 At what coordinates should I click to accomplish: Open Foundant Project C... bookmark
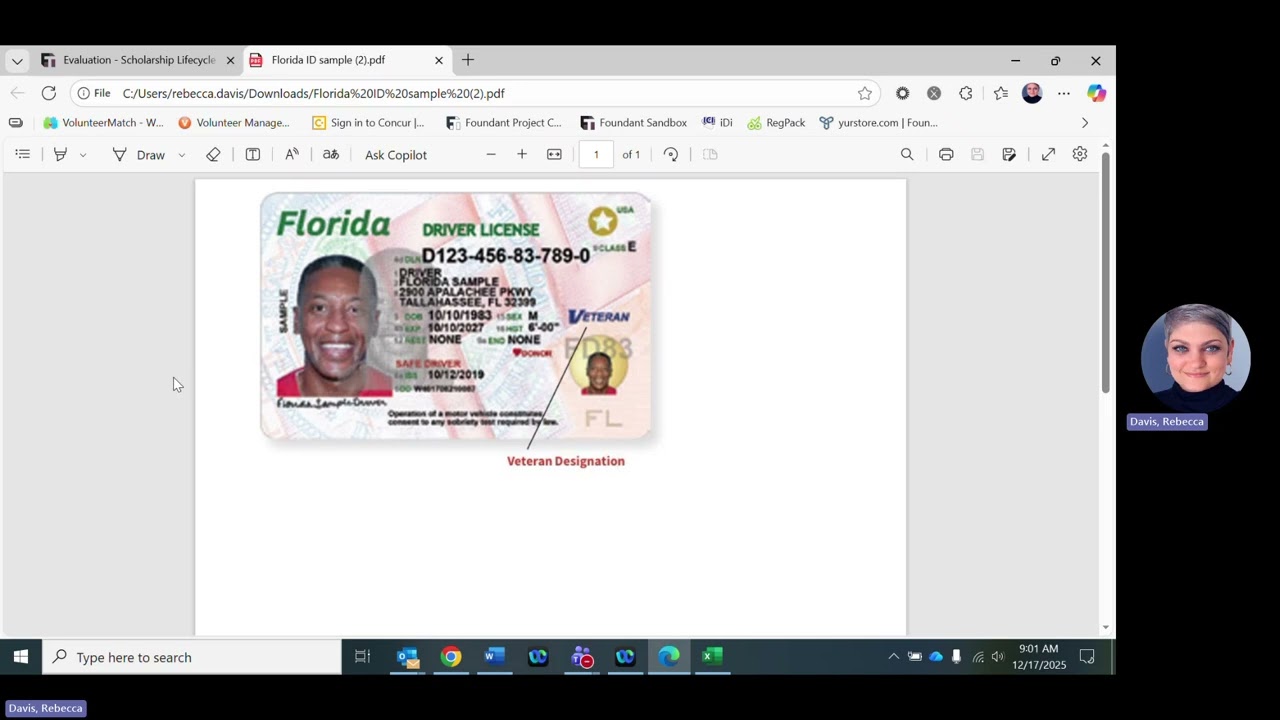(503, 123)
